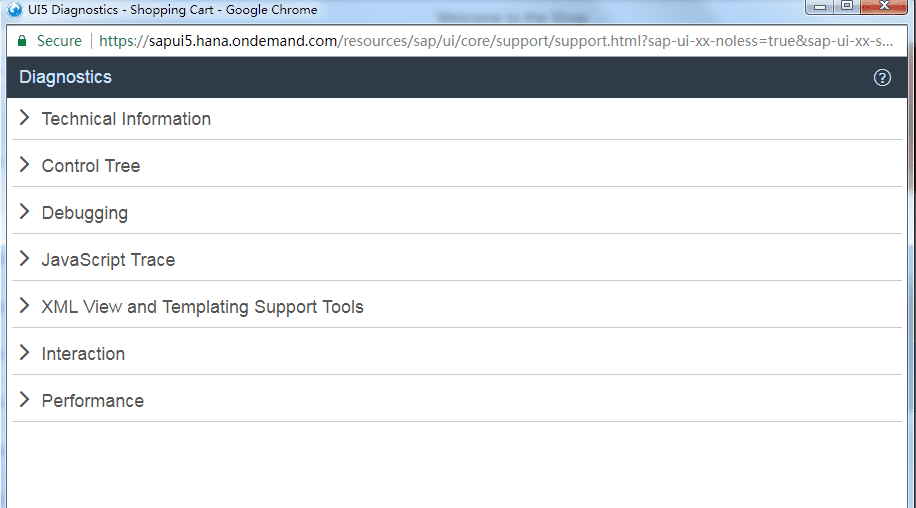Click the help question mark icon

click(882, 78)
